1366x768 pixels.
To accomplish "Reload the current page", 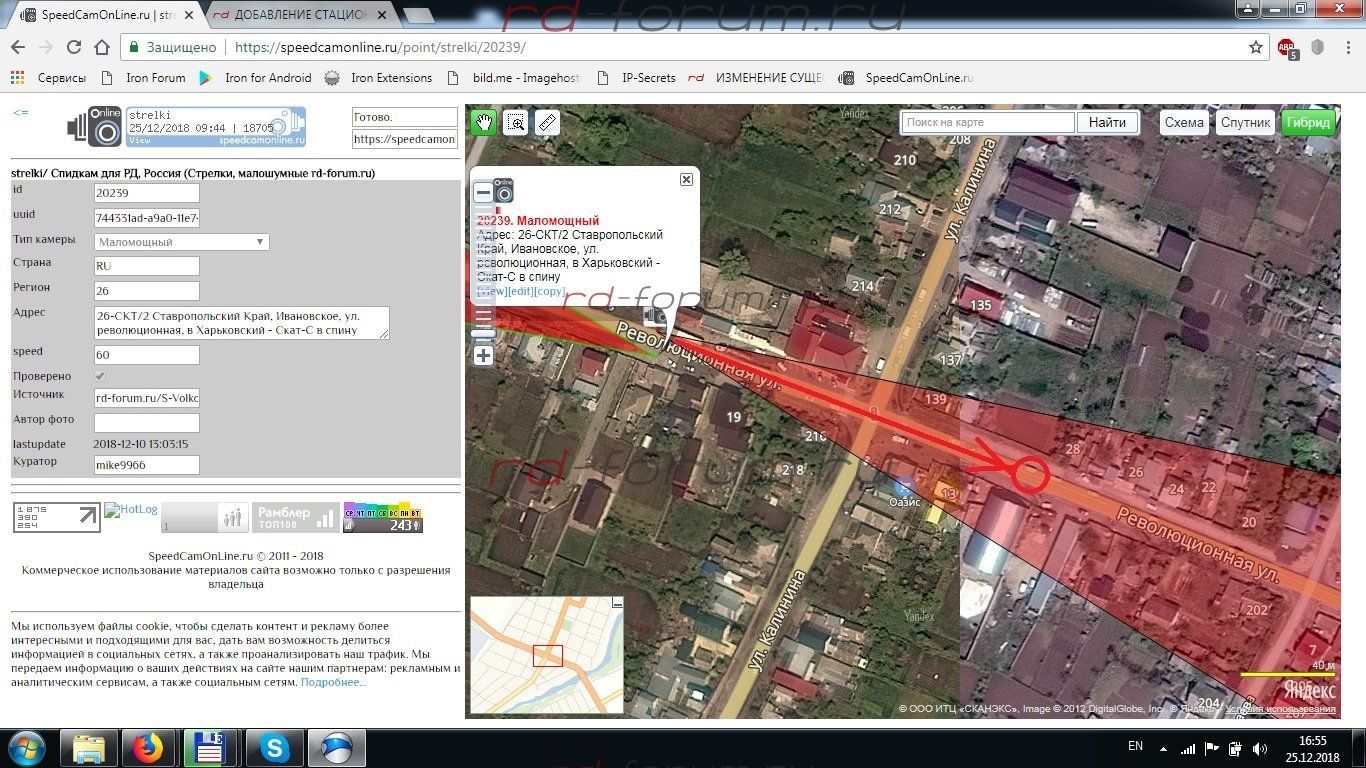I will [74, 47].
